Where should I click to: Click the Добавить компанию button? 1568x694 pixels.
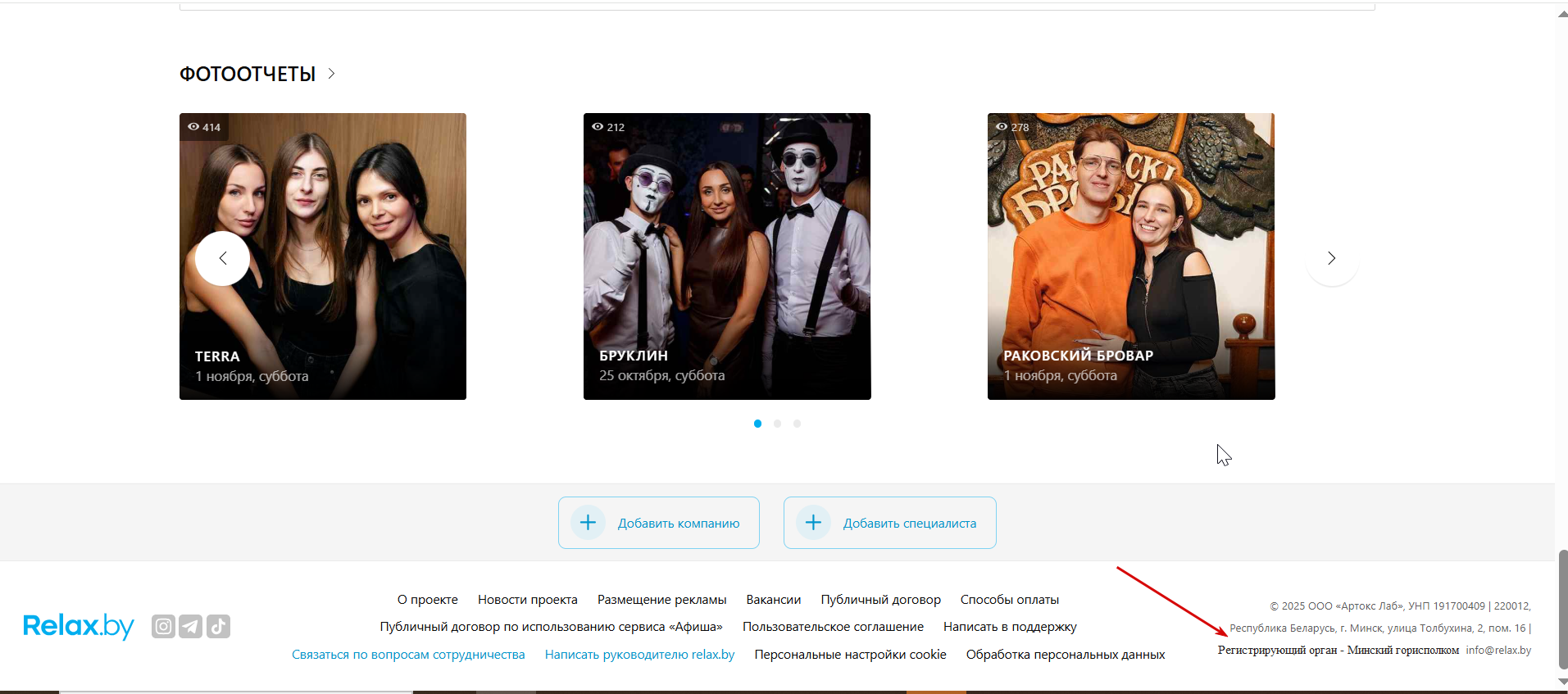[659, 523]
